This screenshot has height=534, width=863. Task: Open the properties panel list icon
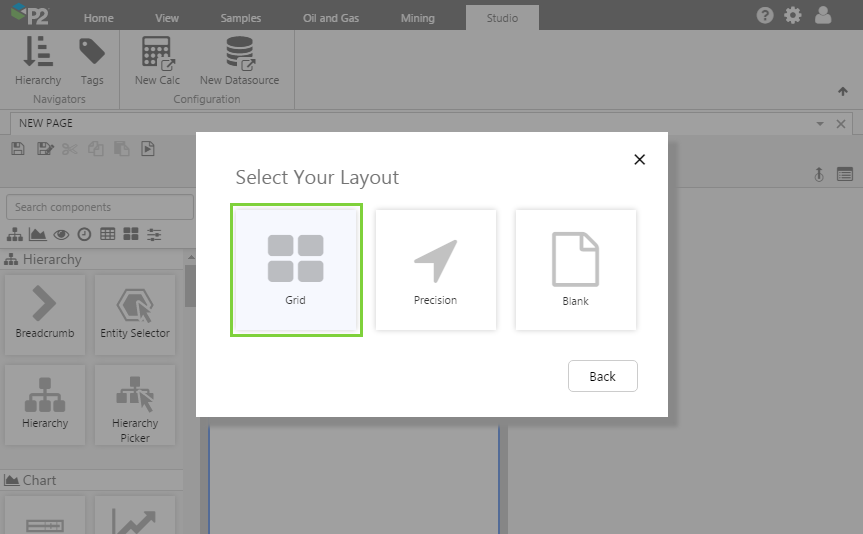pos(845,175)
